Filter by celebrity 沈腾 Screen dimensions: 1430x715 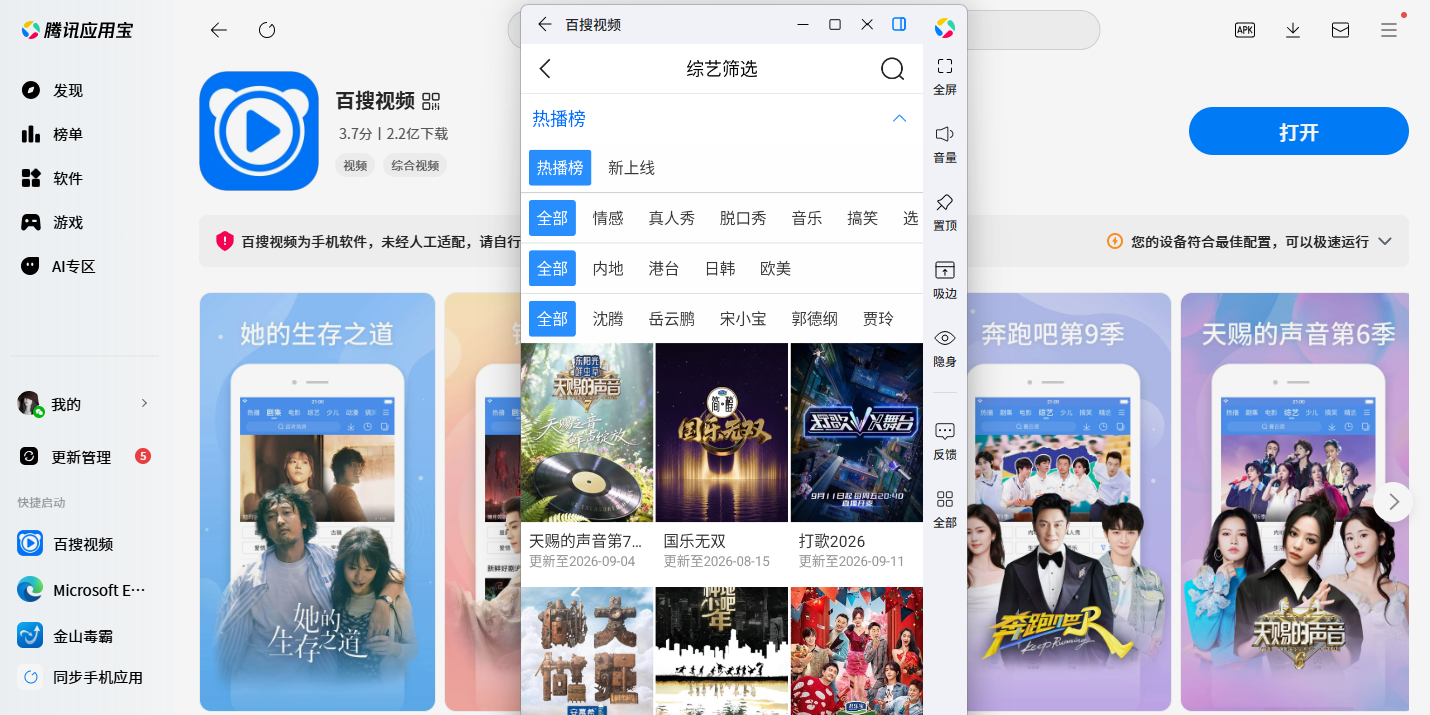coord(608,318)
